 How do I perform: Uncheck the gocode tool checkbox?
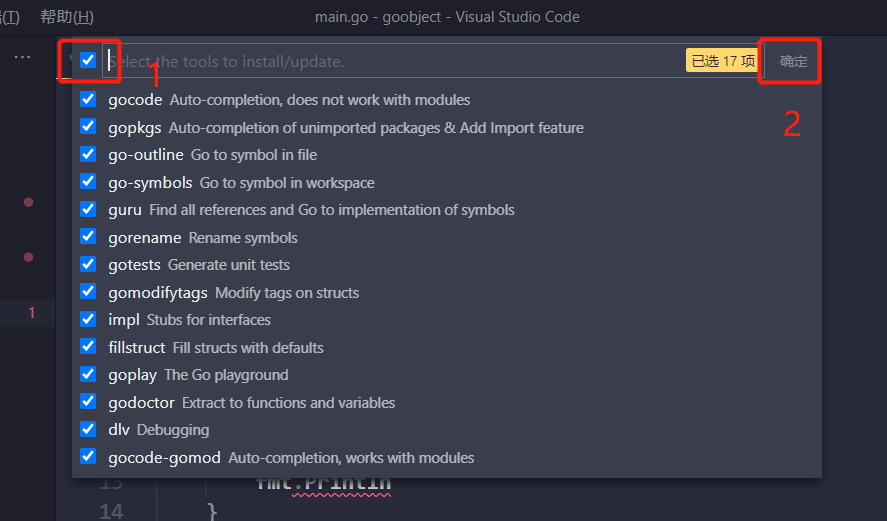[88, 100]
